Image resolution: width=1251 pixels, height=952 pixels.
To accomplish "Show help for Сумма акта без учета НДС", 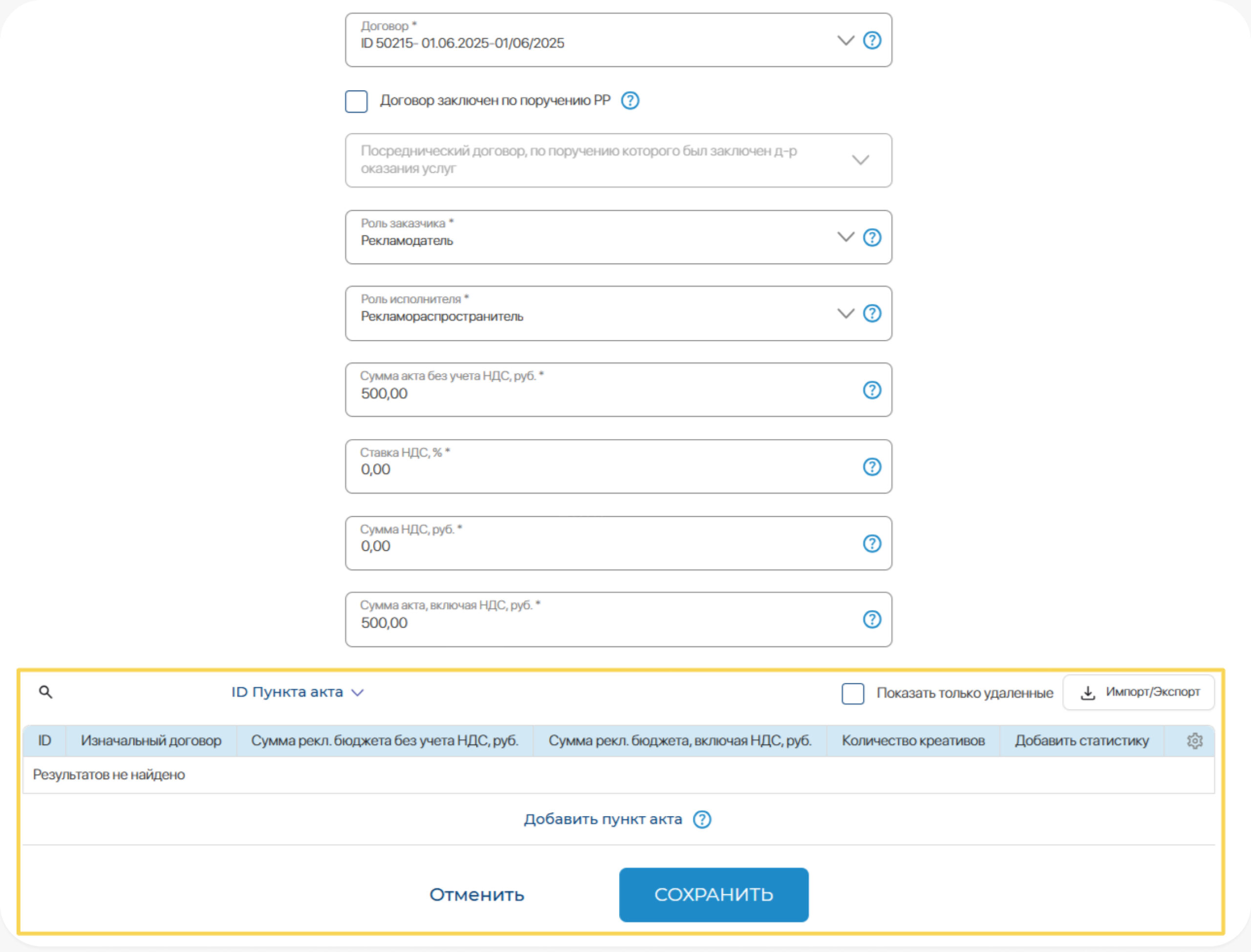I will (x=871, y=390).
